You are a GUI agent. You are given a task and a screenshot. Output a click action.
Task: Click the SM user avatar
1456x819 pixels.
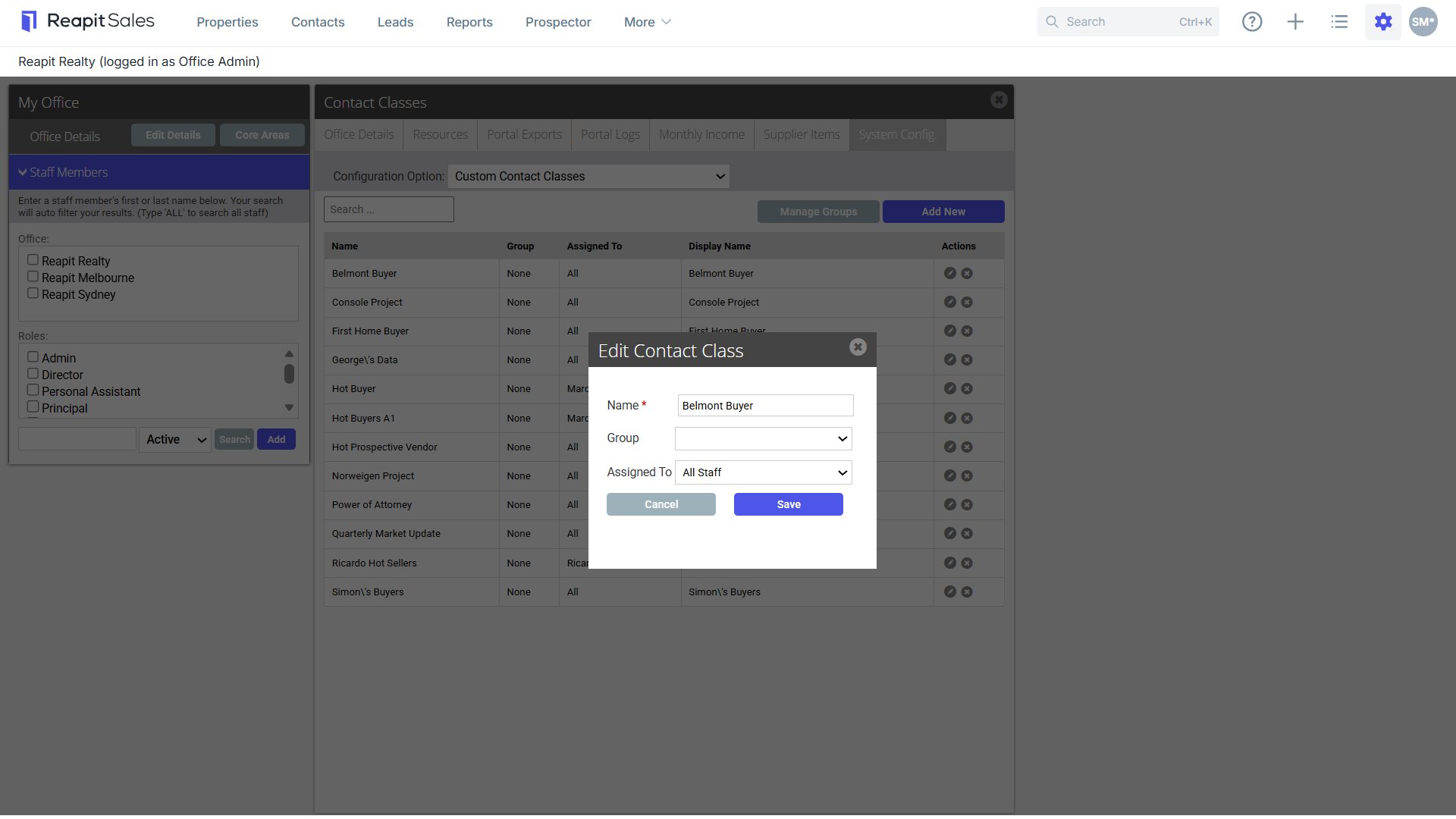point(1423,22)
